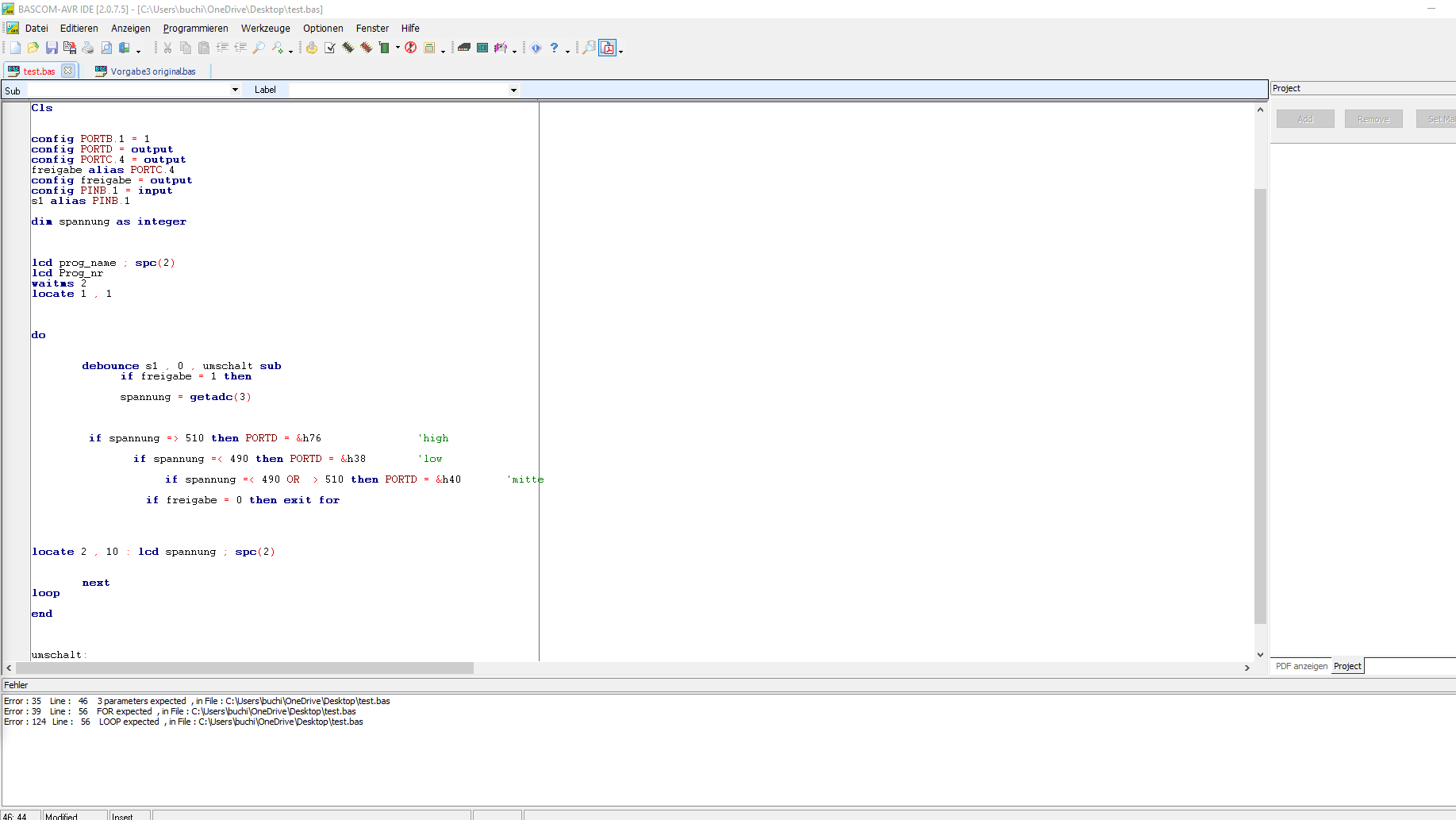Open dropdown arrow next to find next icon
Image resolution: width=1456 pixels, height=820 pixels.
(x=290, y=51)
